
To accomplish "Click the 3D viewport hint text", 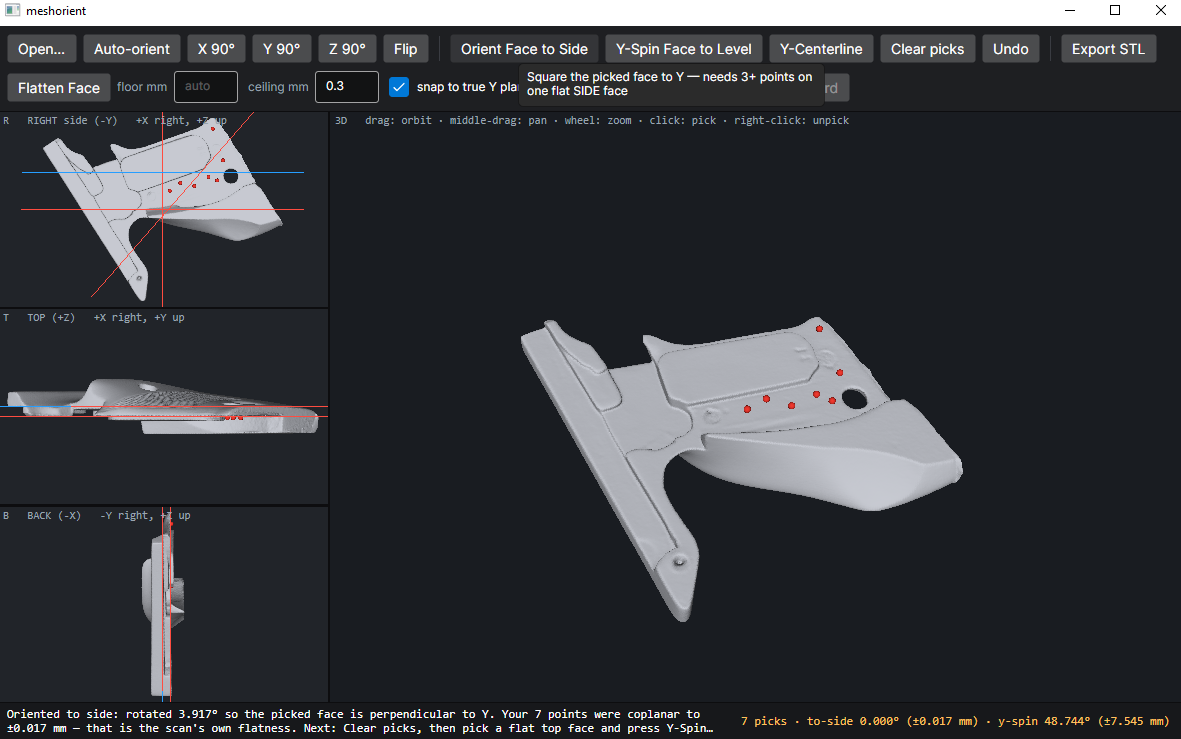I will [607, 121].
